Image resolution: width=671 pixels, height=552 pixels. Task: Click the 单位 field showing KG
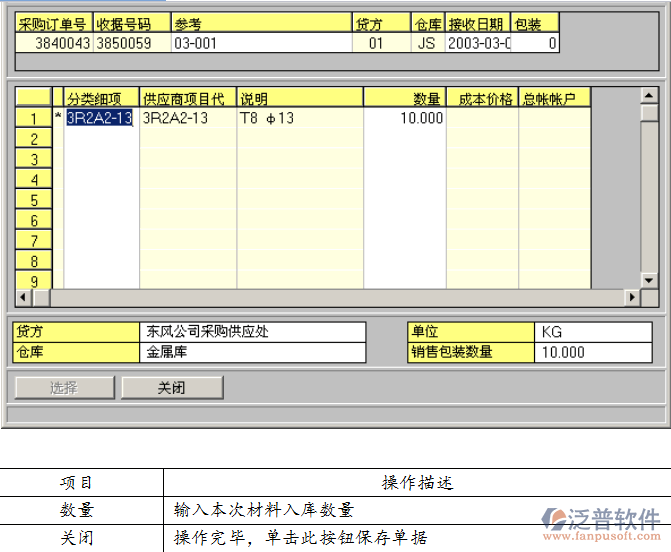(x=592, y=332)
